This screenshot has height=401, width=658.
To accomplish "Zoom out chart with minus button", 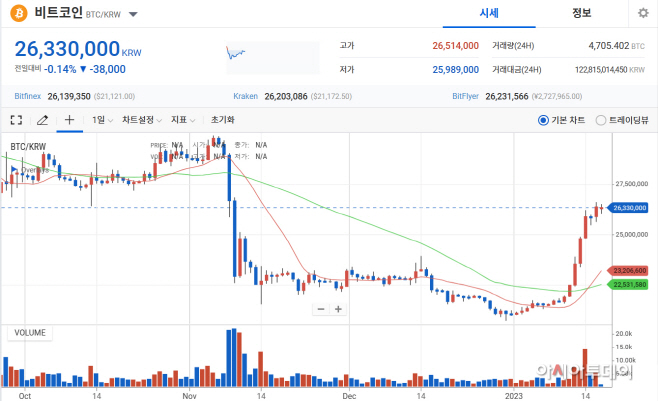I will coord(321,309).
